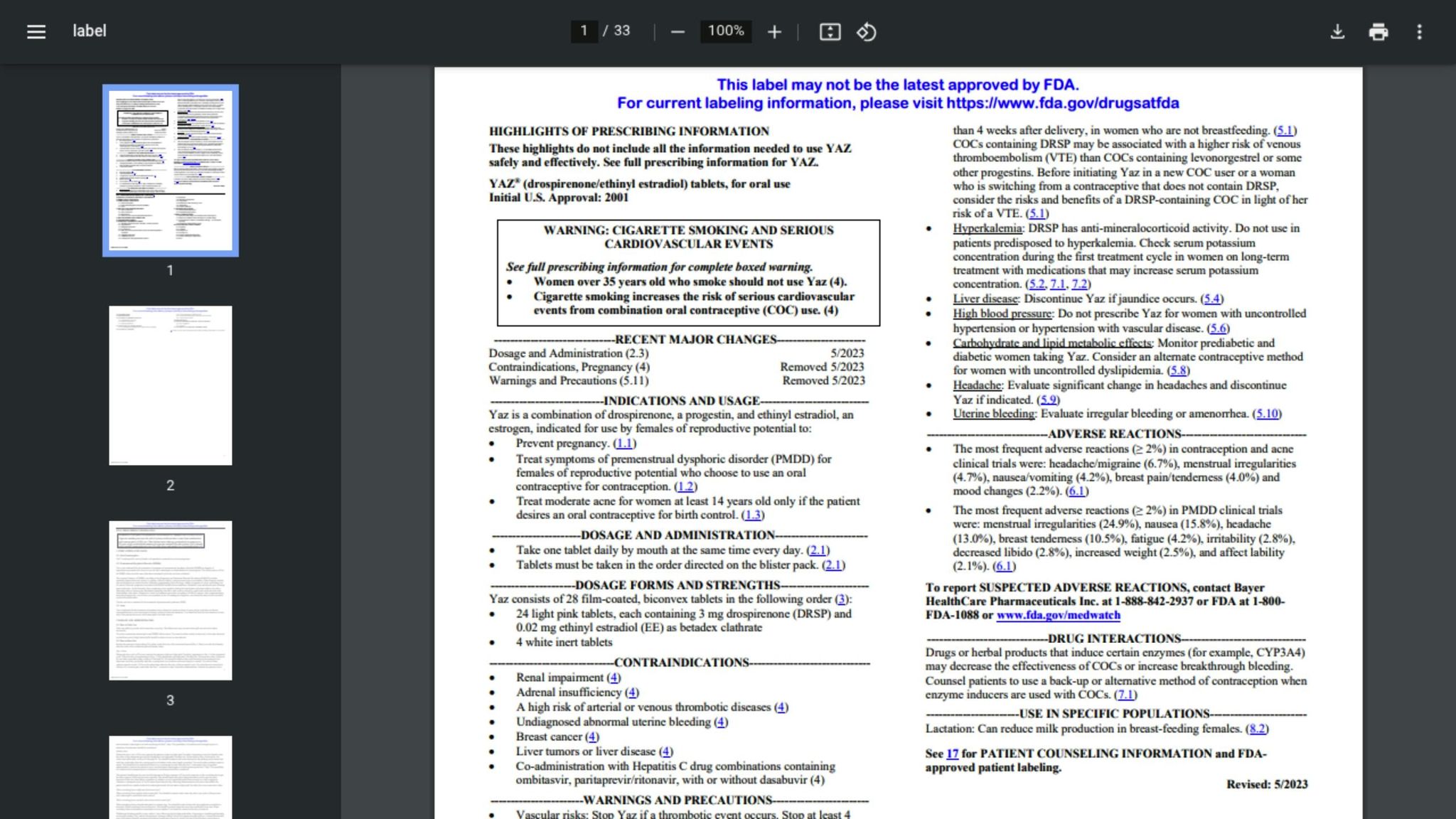Viewport: 1456px width, 819px height.
Task: Print the document
Action: click(1378, 31)
